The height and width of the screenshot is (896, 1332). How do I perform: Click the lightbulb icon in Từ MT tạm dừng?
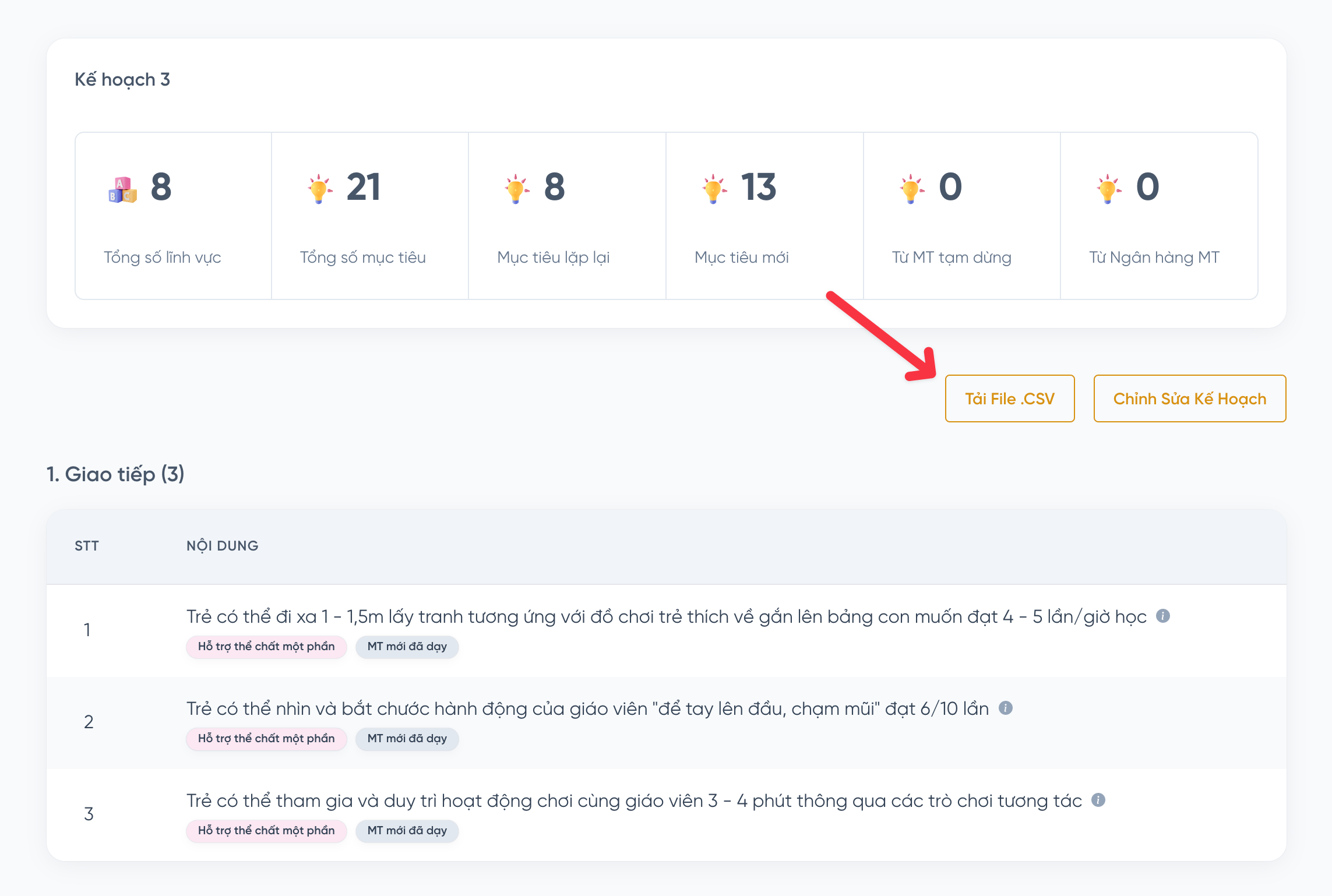pos(911,189)
